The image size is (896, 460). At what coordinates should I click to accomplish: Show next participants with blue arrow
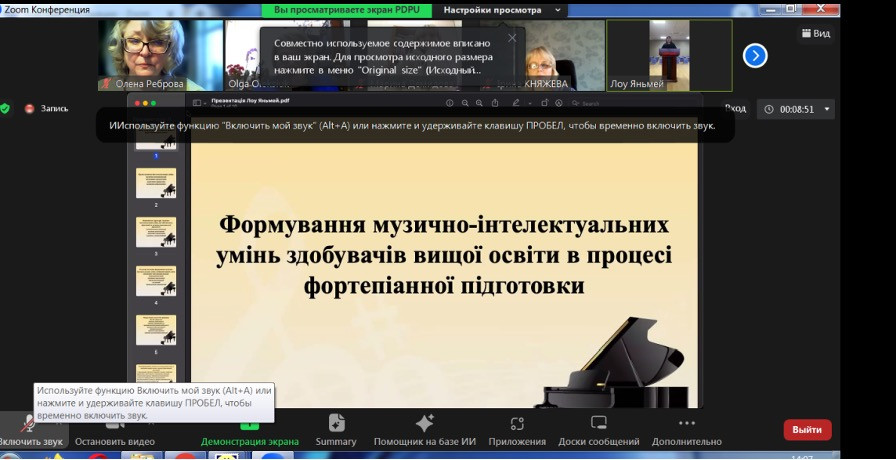(x=755, y=55)
